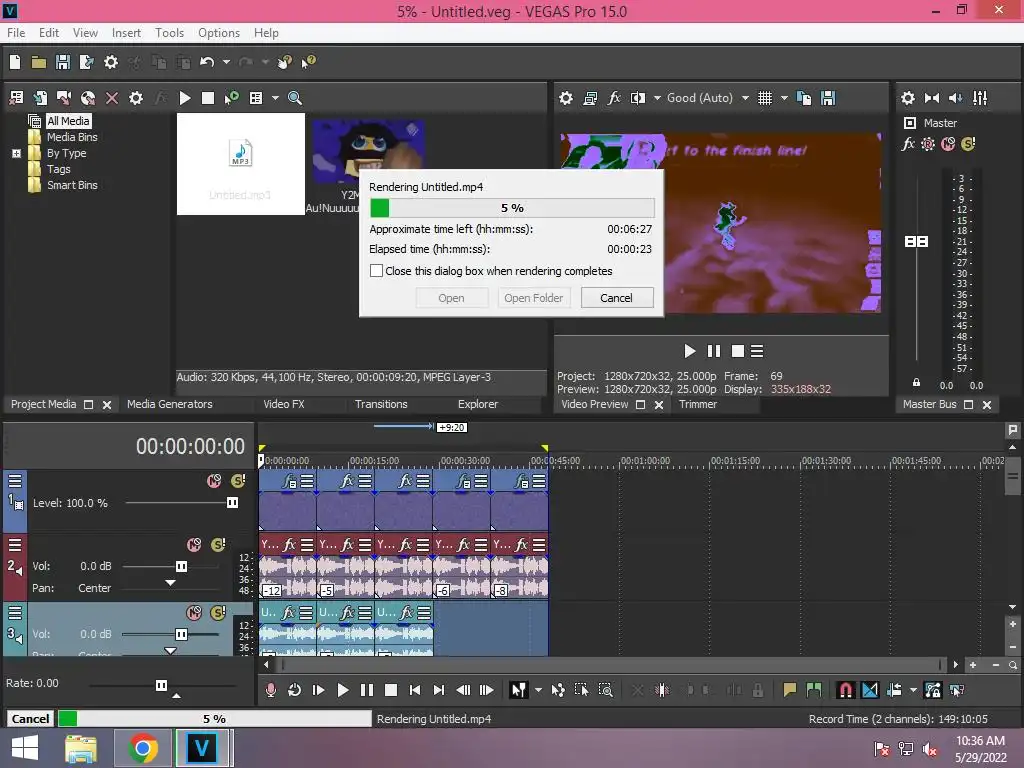Switch to the Transitions tab

pos(381,404)
